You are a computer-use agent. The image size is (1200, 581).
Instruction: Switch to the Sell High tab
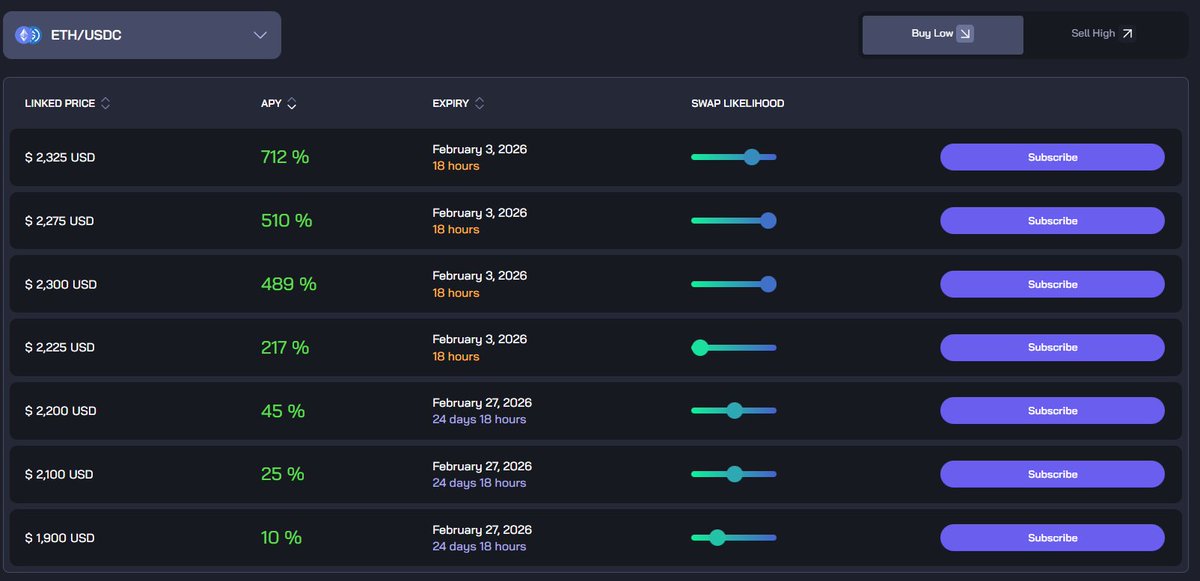click(1103, 34)
